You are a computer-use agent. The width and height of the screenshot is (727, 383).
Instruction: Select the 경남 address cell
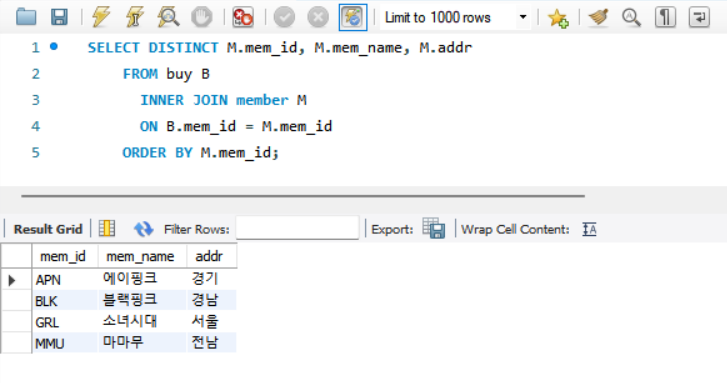pos(211,300)
